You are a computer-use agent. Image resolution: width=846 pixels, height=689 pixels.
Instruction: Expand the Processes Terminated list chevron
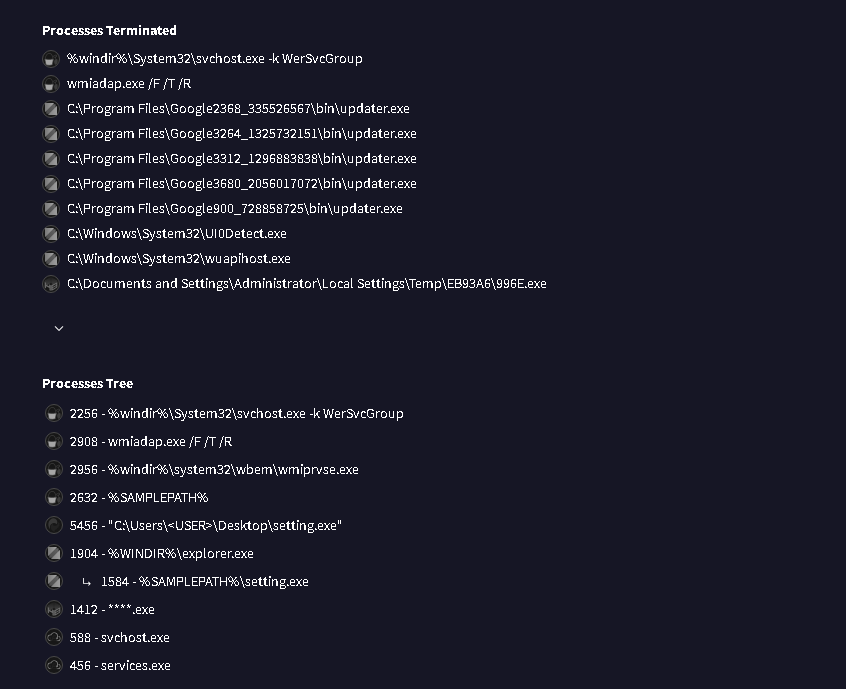coord(59,328)
